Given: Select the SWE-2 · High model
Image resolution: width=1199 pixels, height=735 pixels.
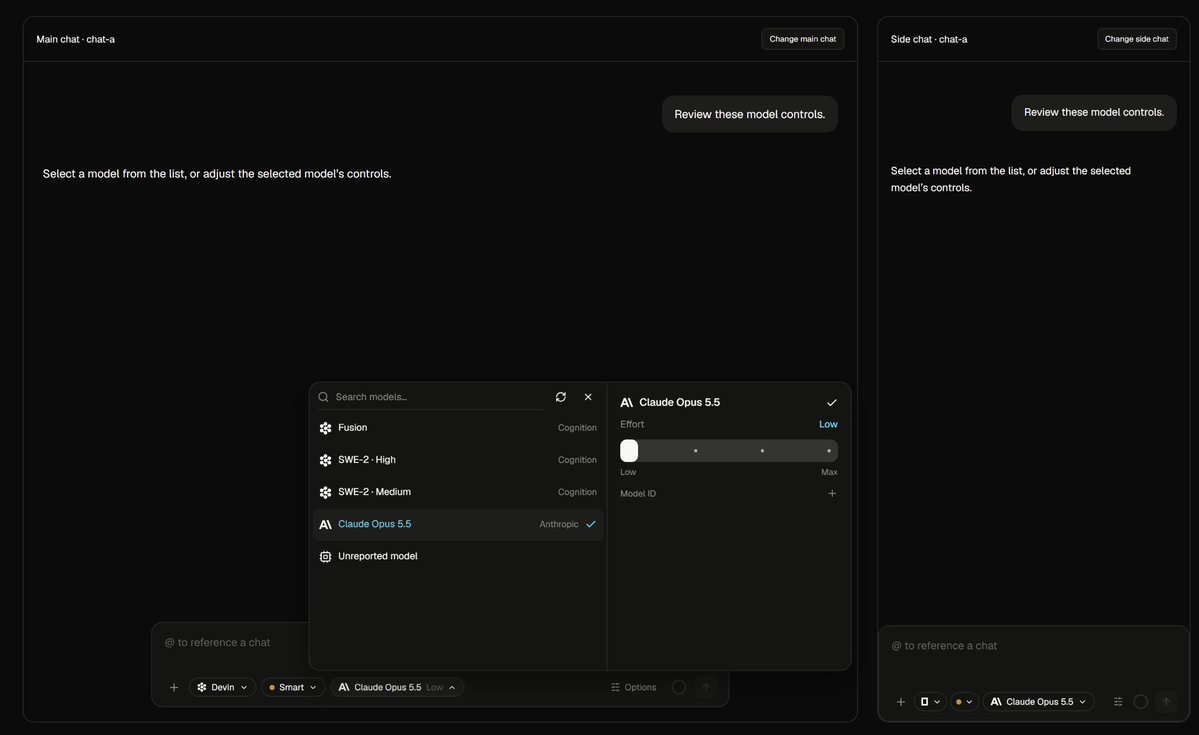Looking at the screenshot, I should (458, 460).
